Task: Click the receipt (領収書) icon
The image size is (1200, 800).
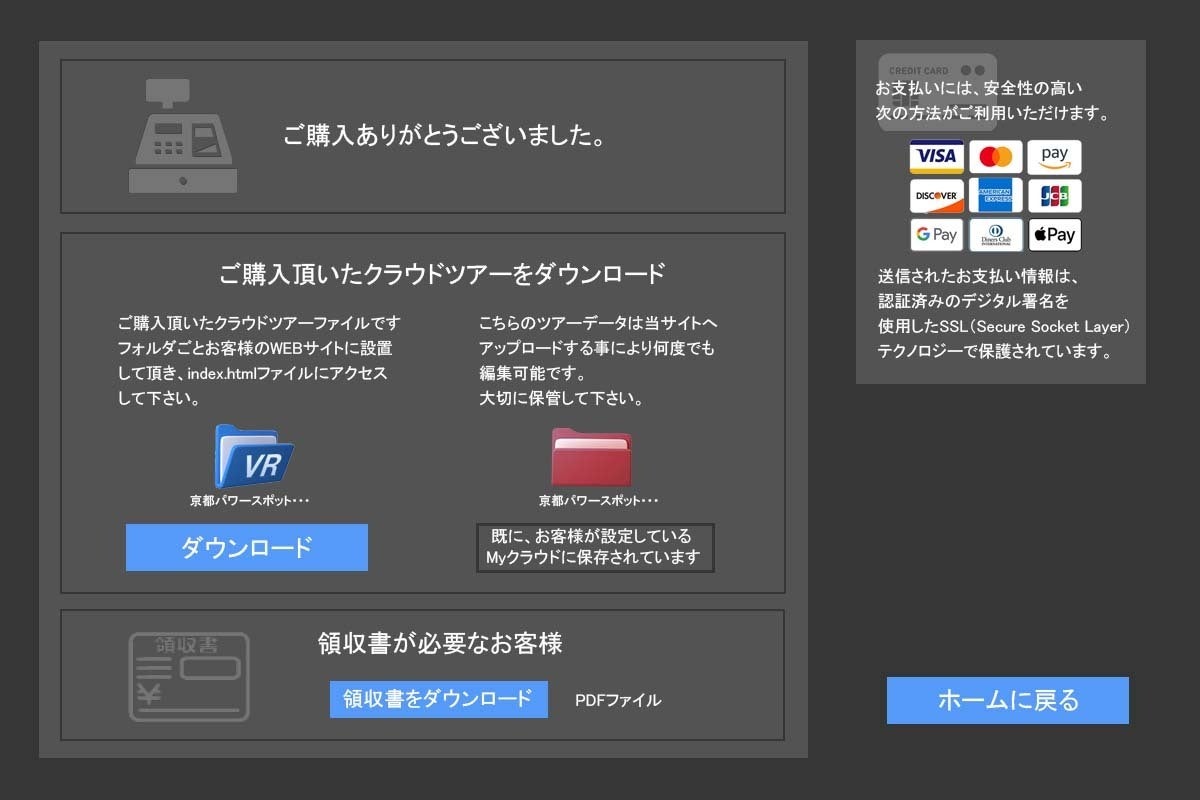Action: point(189,676)
